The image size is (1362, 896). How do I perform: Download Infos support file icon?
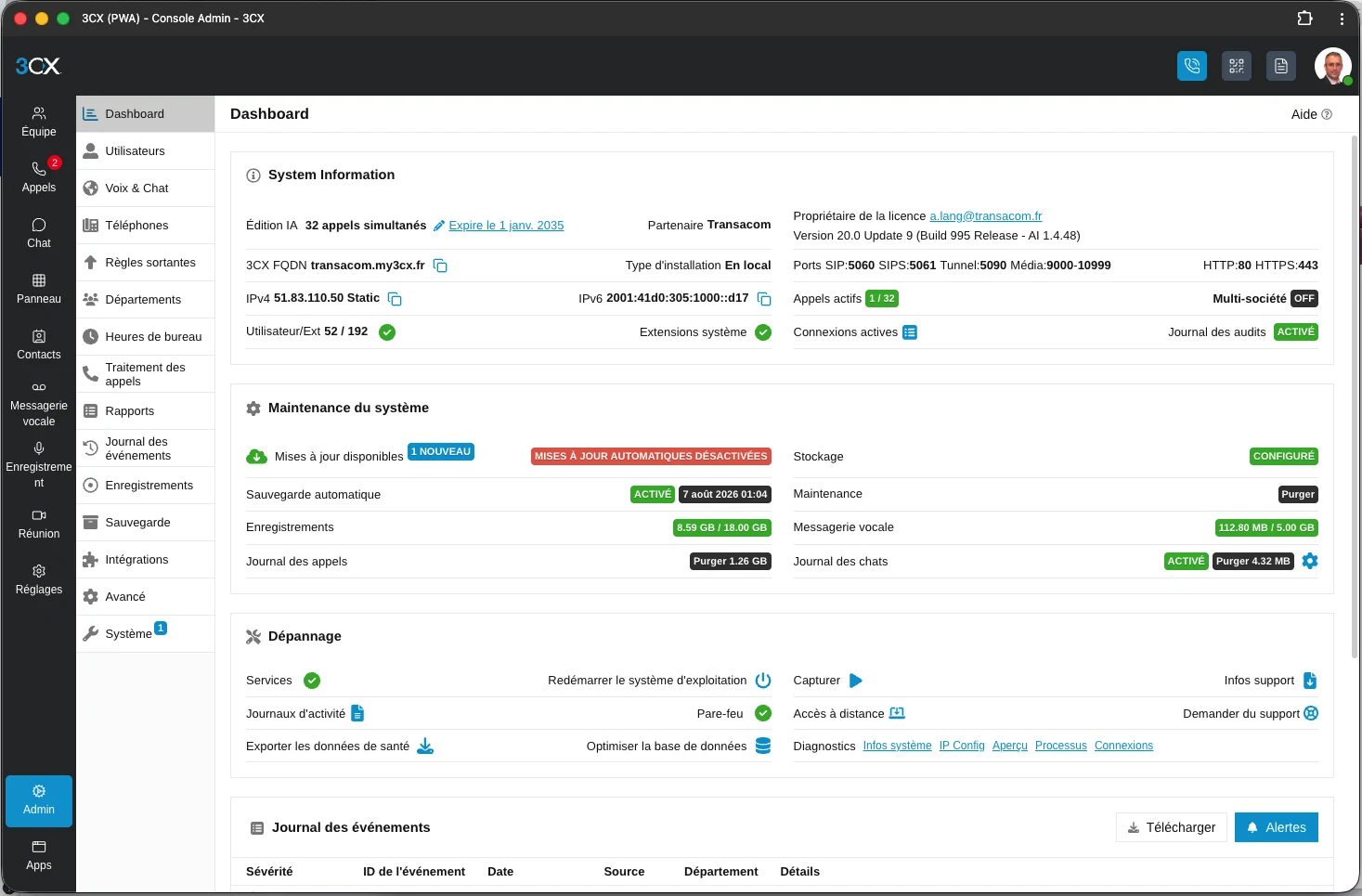(1310, 681)
